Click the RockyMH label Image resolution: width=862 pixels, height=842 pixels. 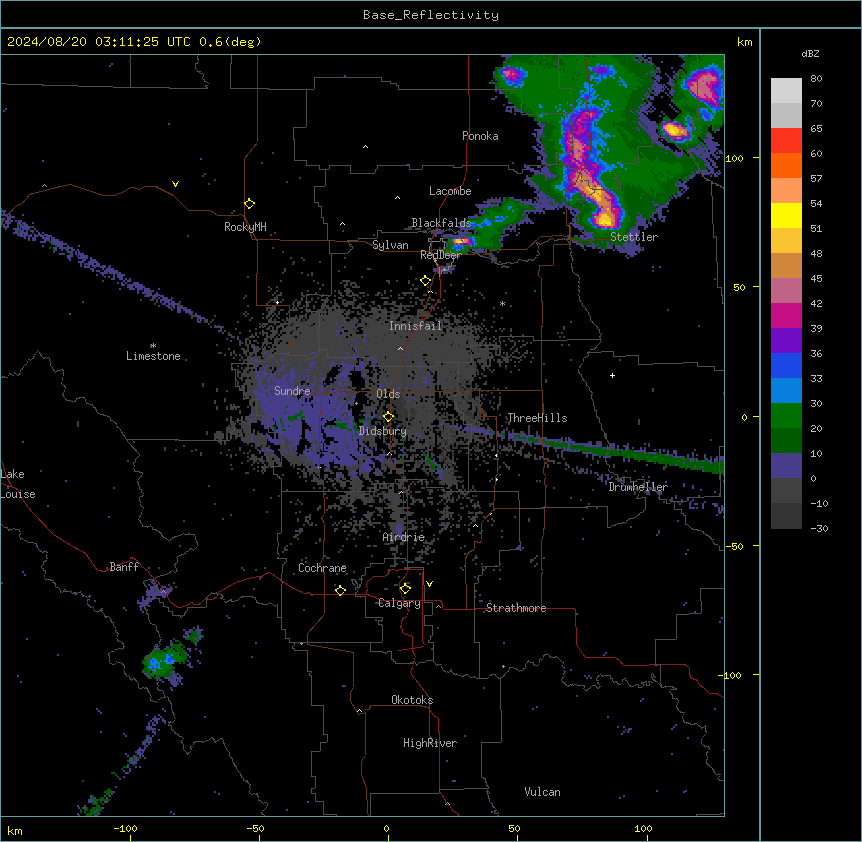point(245,227)
